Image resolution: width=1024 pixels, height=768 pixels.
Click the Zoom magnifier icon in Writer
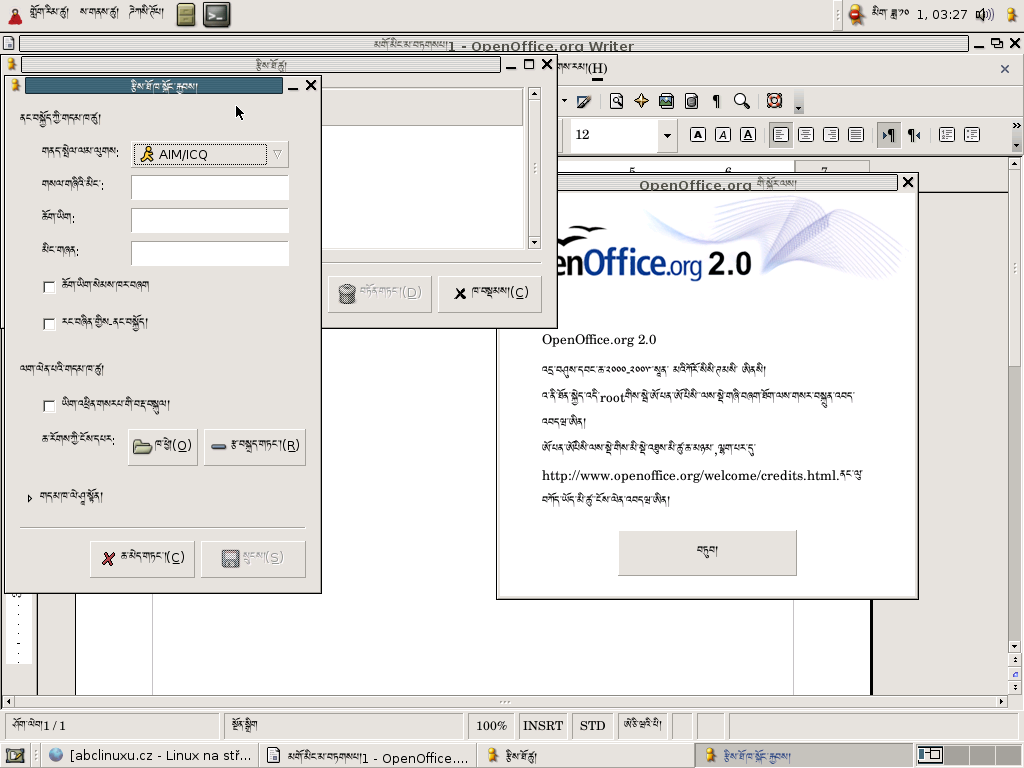pyautogui.click(x=741, y=101)
